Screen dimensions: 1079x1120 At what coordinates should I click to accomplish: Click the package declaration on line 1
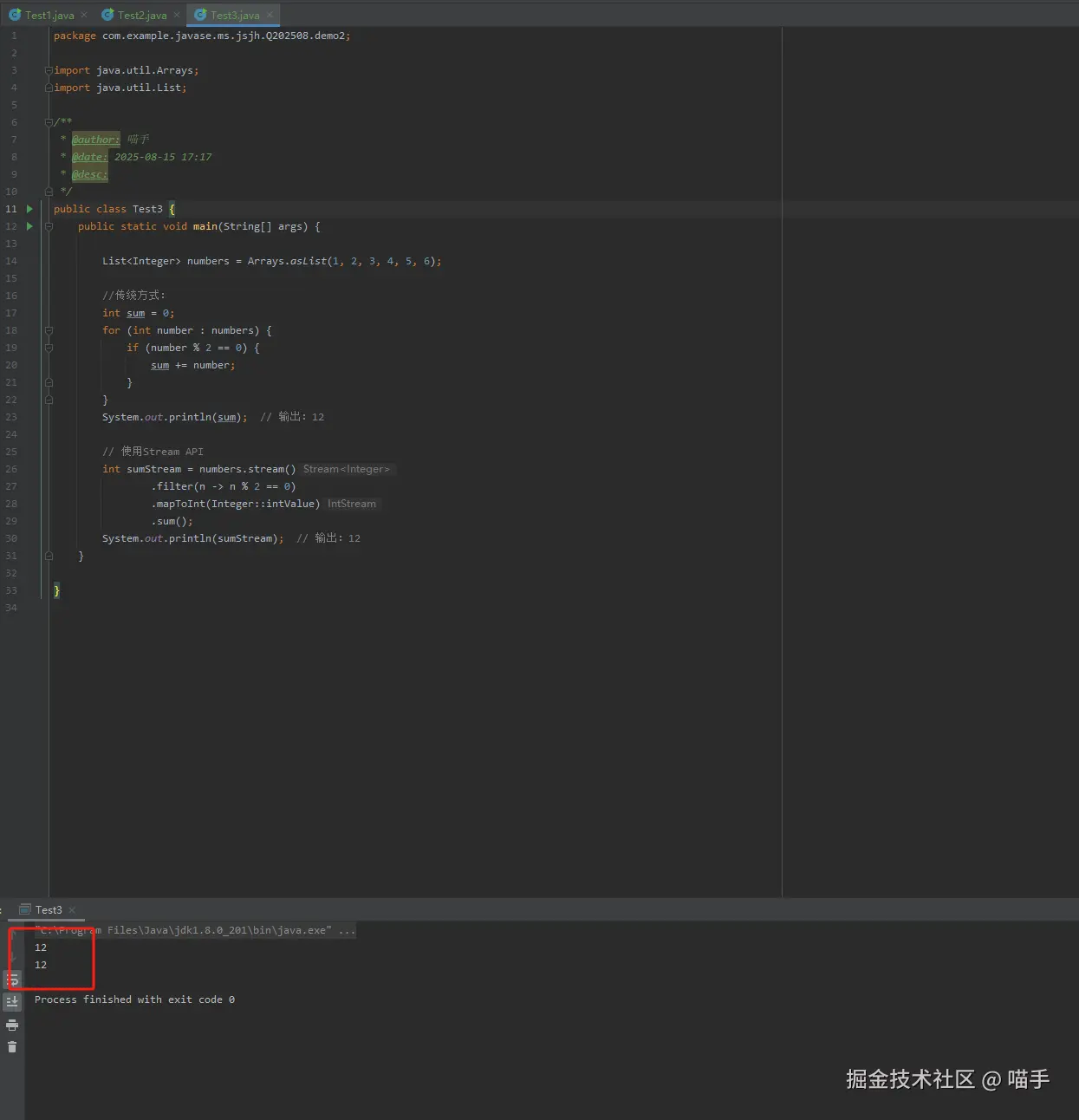pos(202,36)
